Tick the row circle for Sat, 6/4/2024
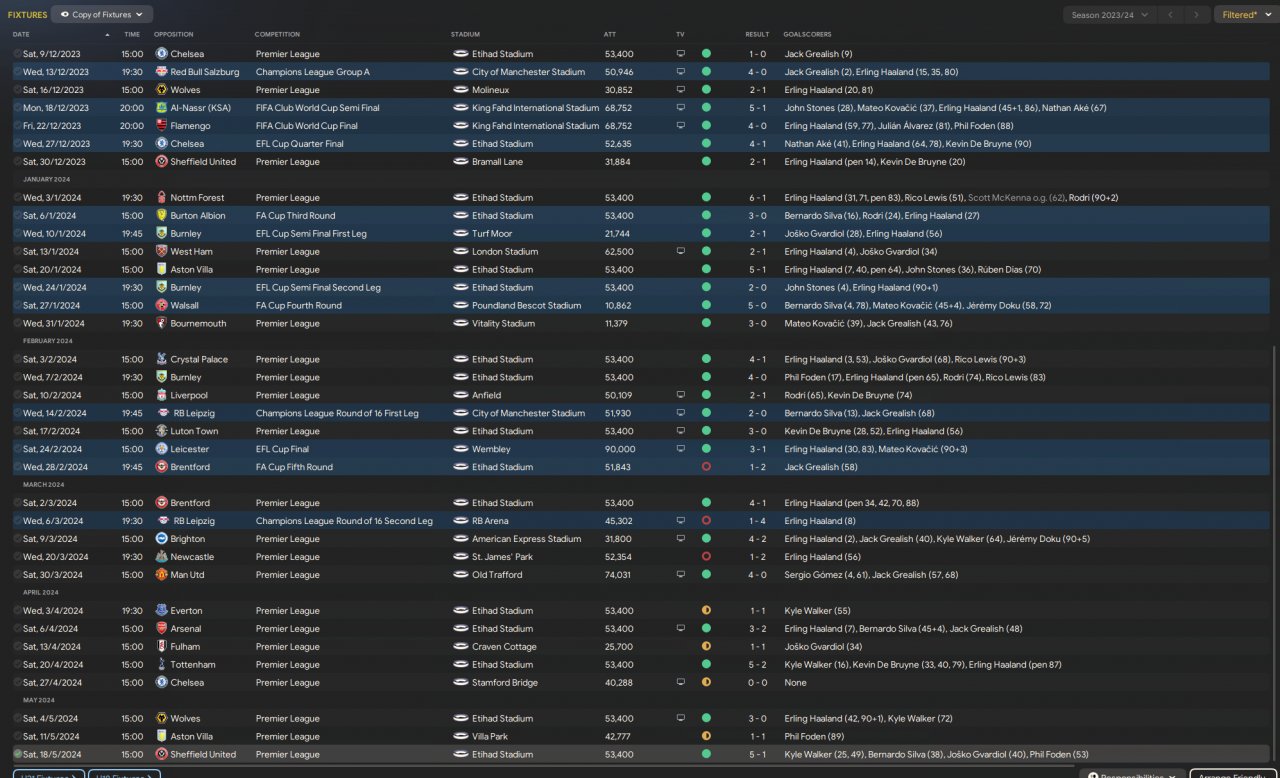 18,629
